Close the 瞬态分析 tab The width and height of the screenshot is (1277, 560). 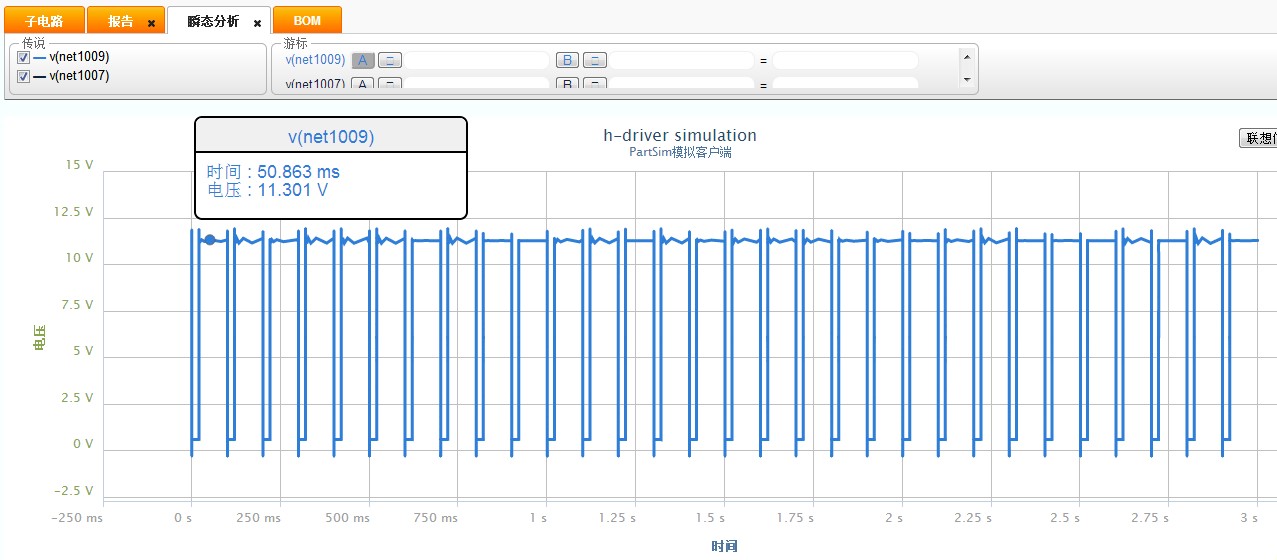point(257,23)
